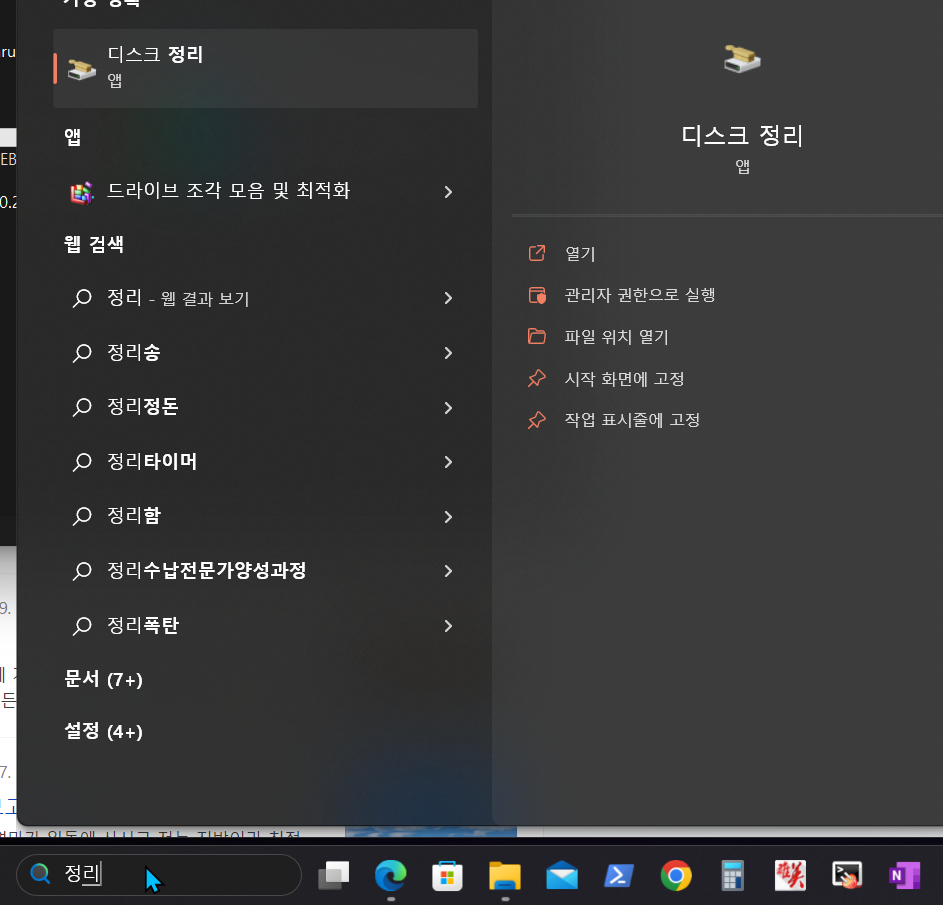Open the Calculator taskbar icon
943x905 pixels.
coord(733,876)
